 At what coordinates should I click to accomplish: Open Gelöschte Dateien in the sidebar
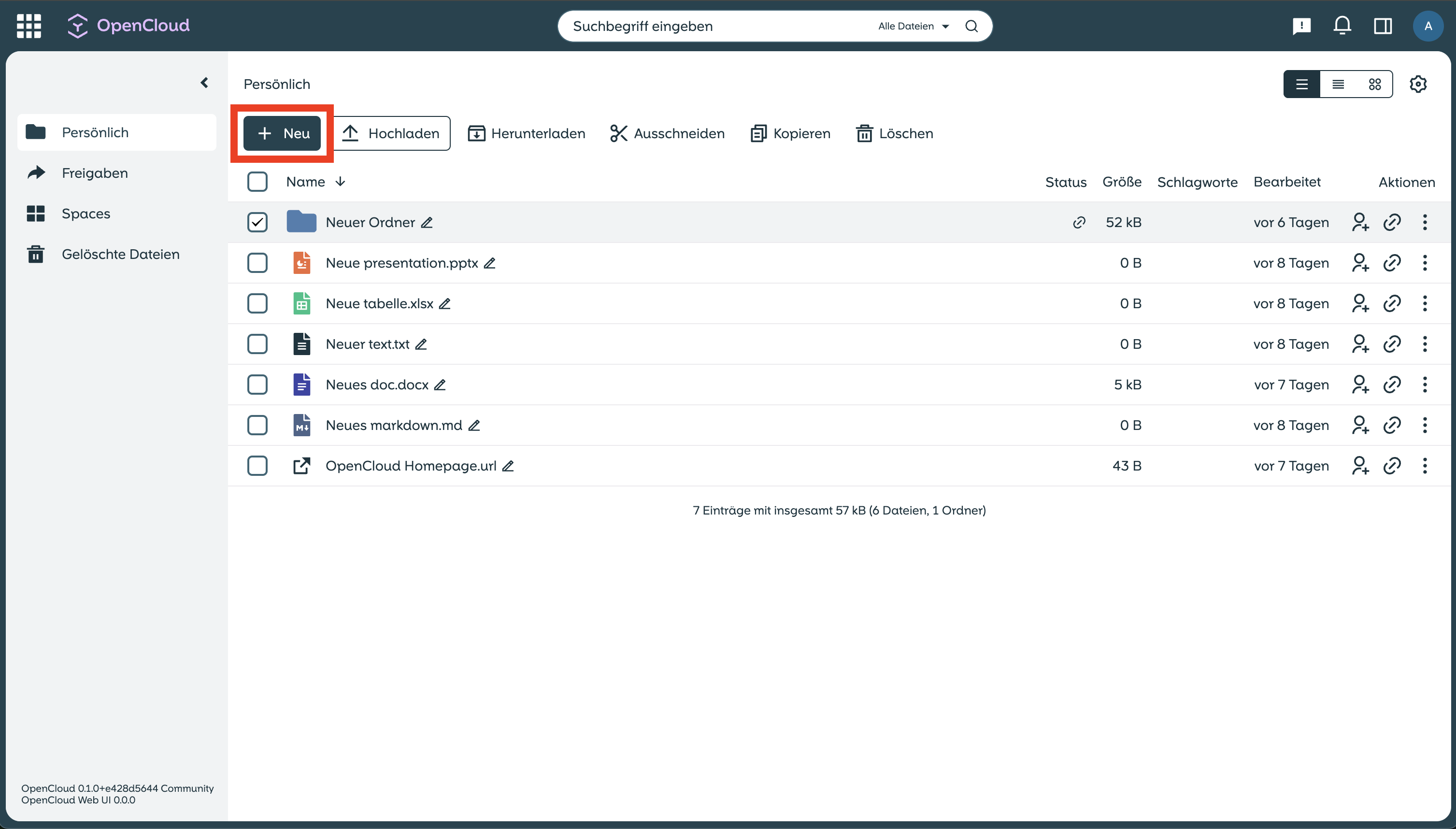(117, 254)
